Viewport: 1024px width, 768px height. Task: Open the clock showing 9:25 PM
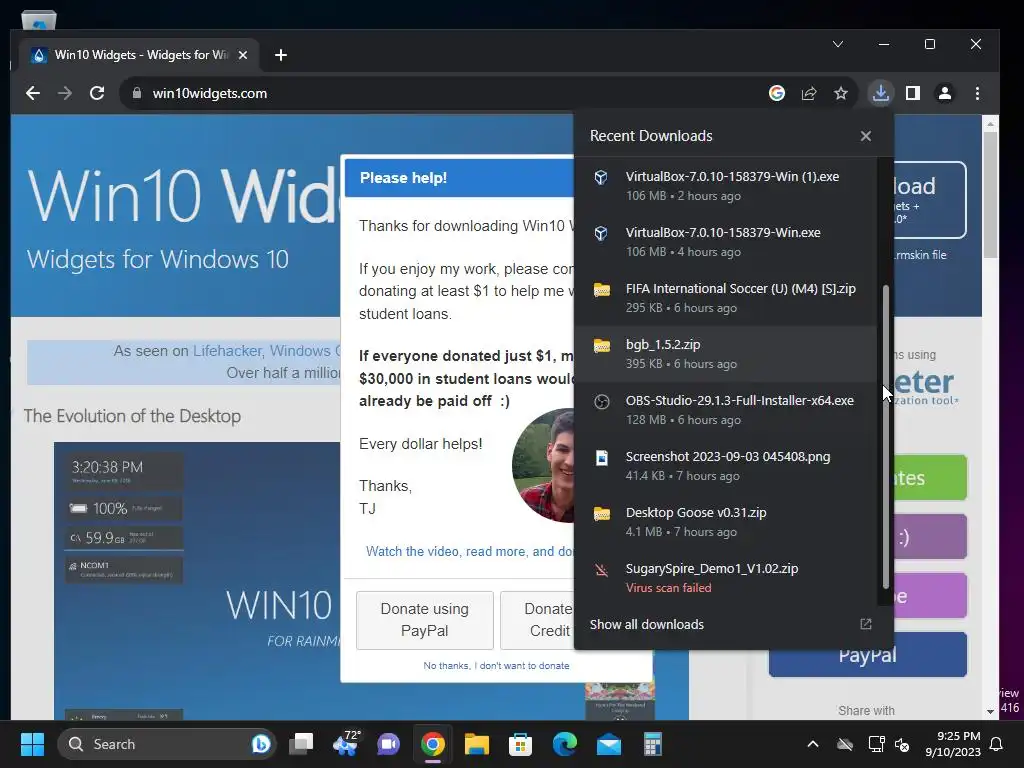[953, 744]
